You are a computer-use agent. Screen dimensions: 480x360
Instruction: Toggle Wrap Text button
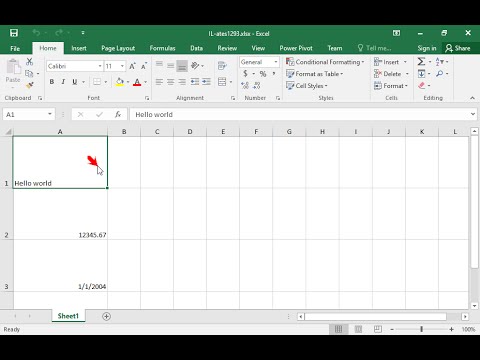(222, 66)
